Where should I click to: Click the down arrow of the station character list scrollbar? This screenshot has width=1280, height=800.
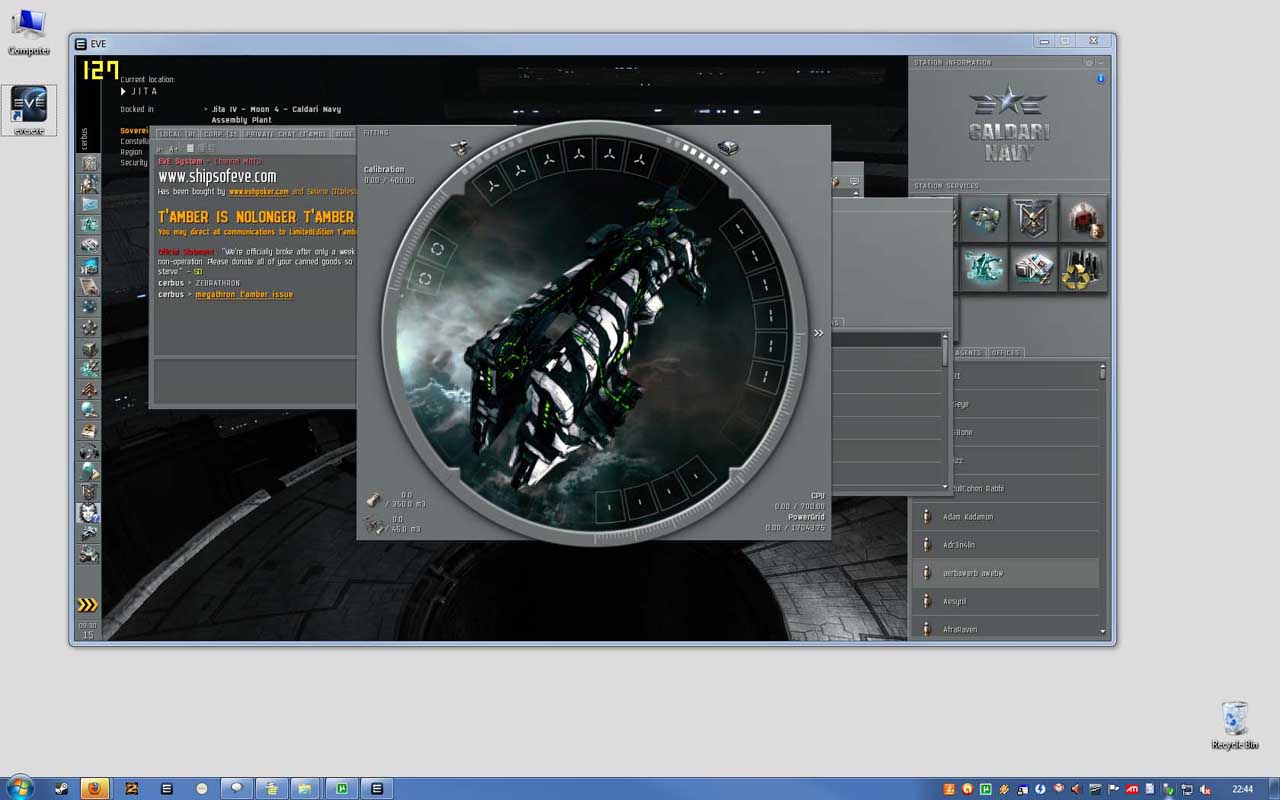click(x=1103, y=632)
